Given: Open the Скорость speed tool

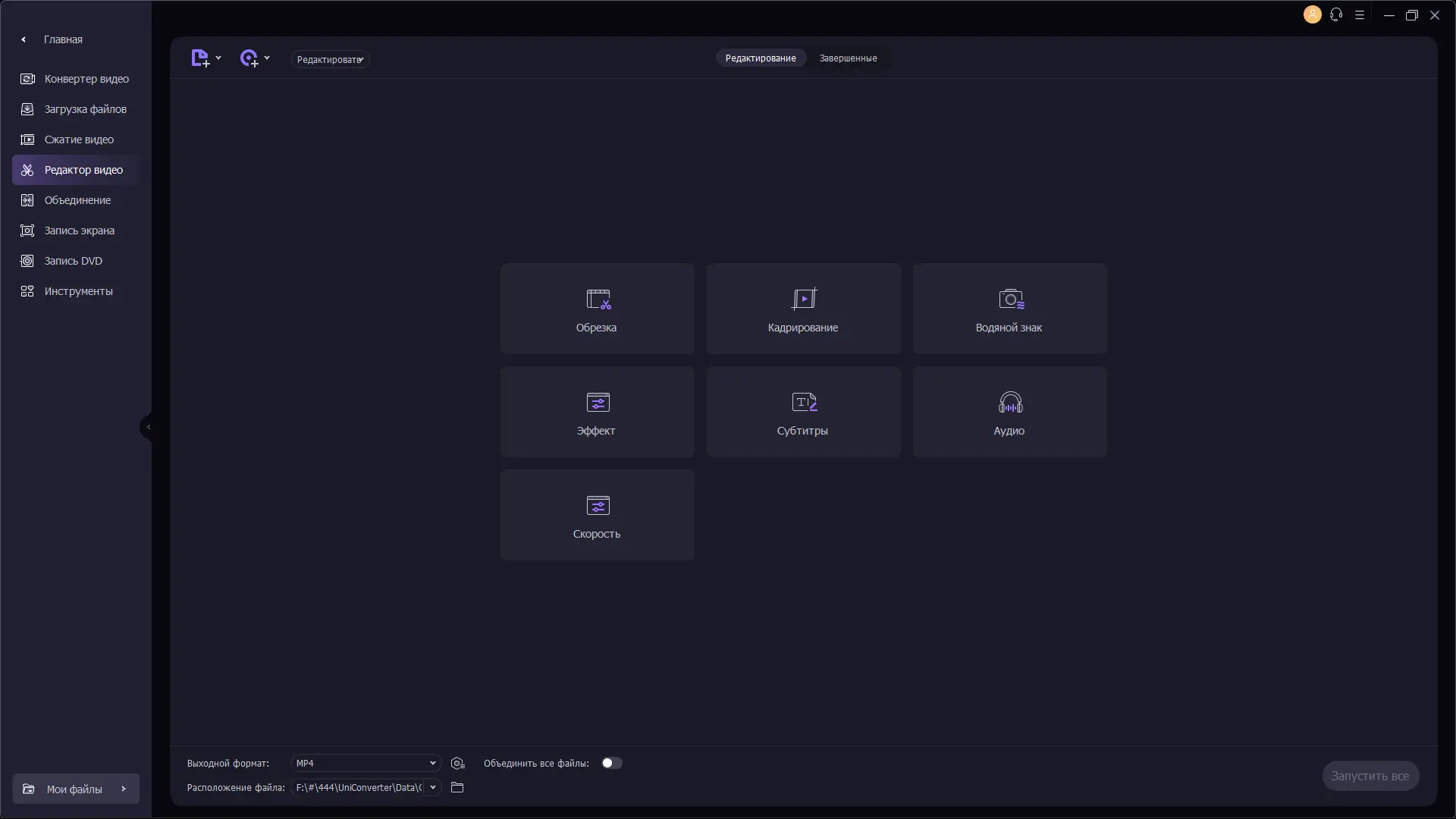Looking at the screenshot, I should click(x=597, y=515).
